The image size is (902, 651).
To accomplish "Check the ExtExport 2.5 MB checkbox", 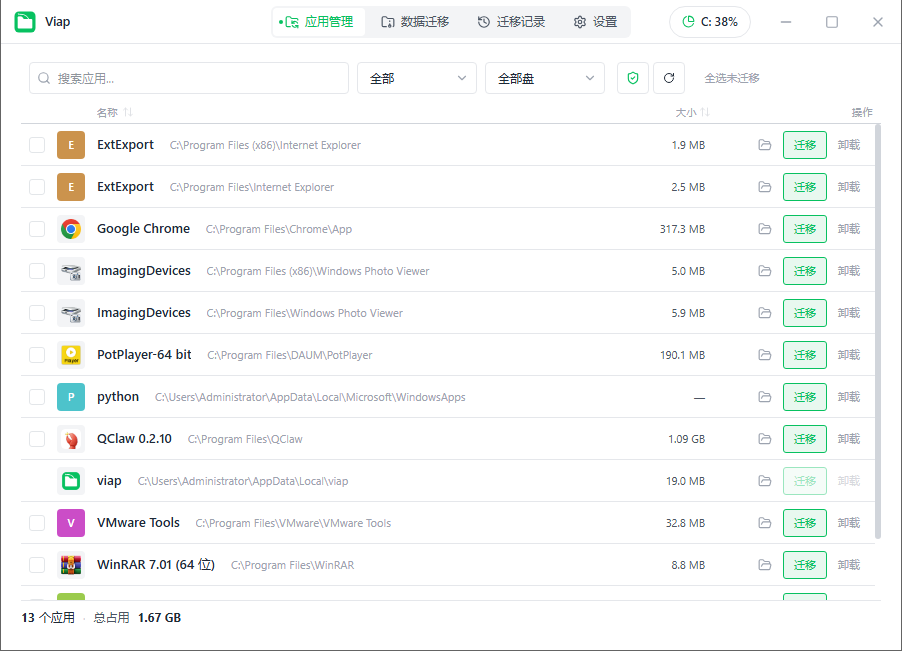I will [x=37, y=187].
